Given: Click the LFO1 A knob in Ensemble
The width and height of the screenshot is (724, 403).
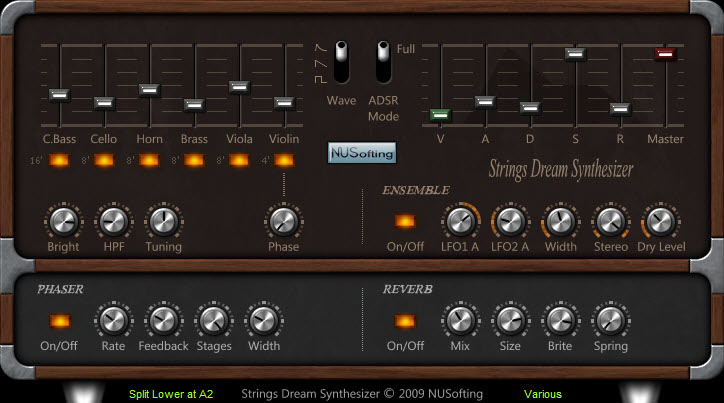Looking at the screenshot, I should tap(460, 220).
